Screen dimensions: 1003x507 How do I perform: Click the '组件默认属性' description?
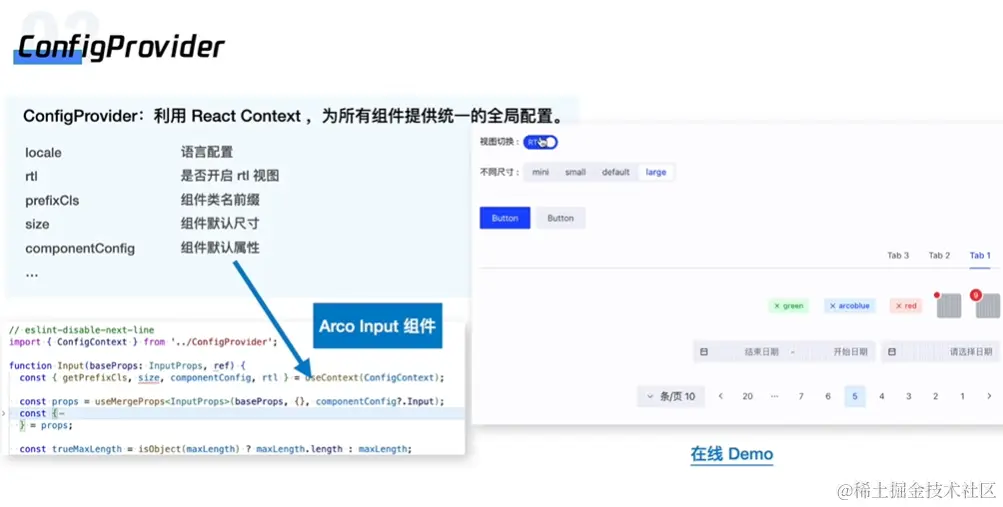click(x=220, y=247)
